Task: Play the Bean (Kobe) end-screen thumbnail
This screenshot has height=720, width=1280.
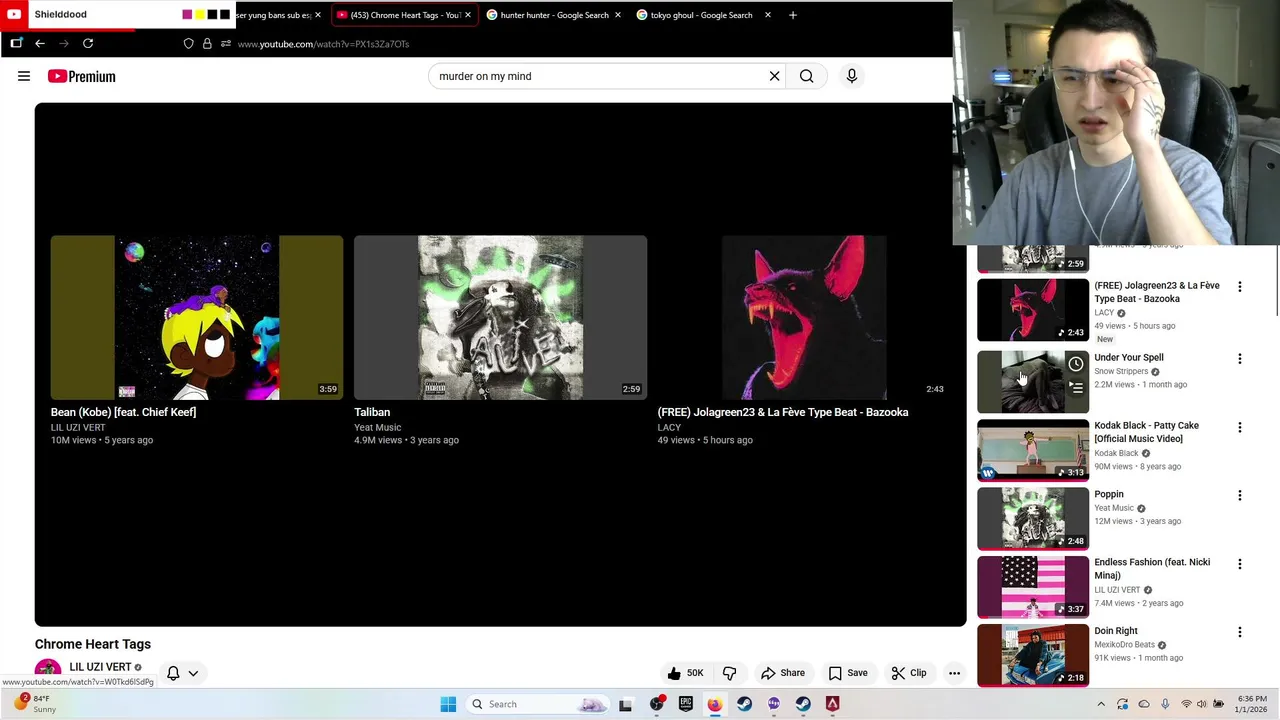Action: (197, 317)
